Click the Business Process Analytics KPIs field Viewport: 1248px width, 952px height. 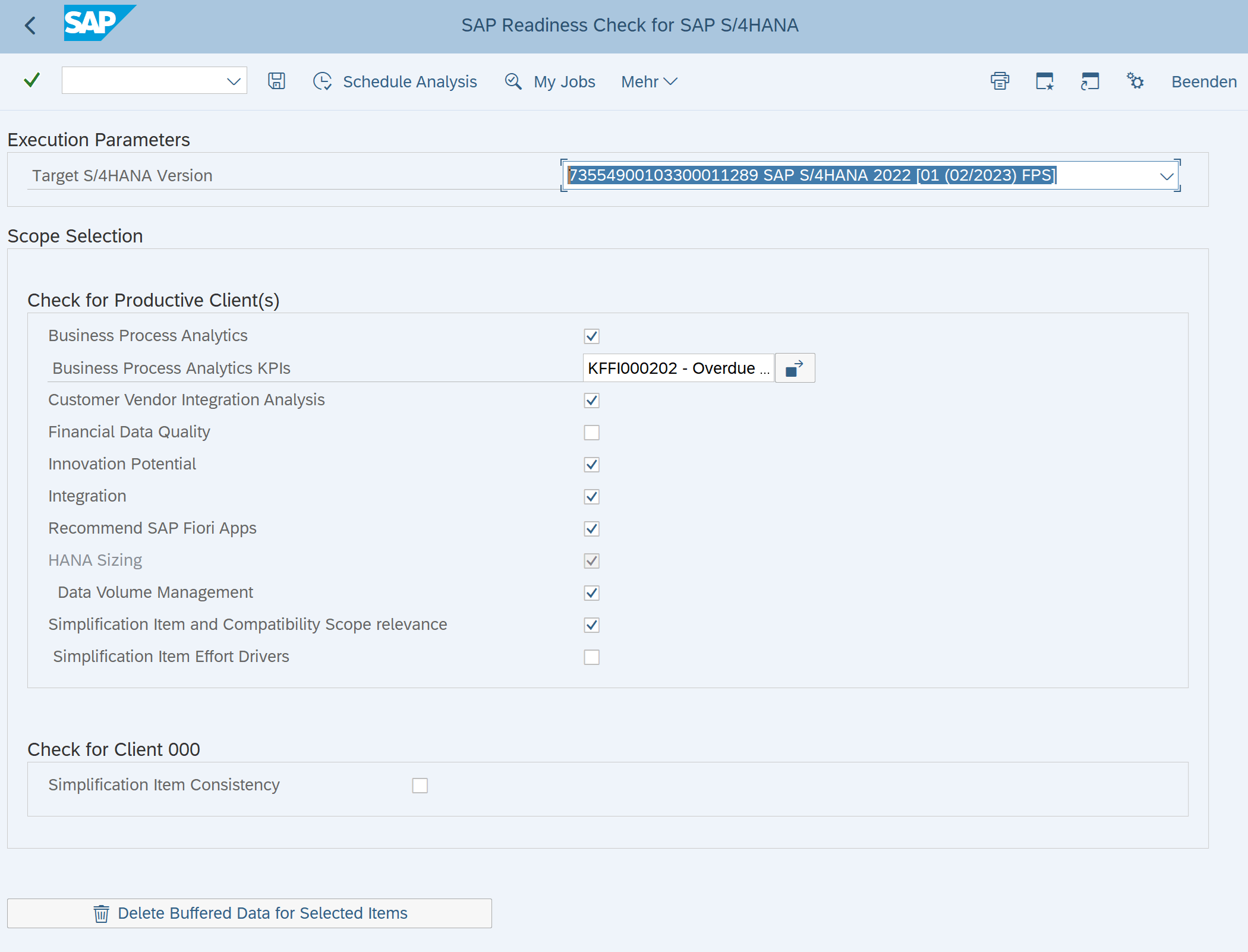point(678,368)
